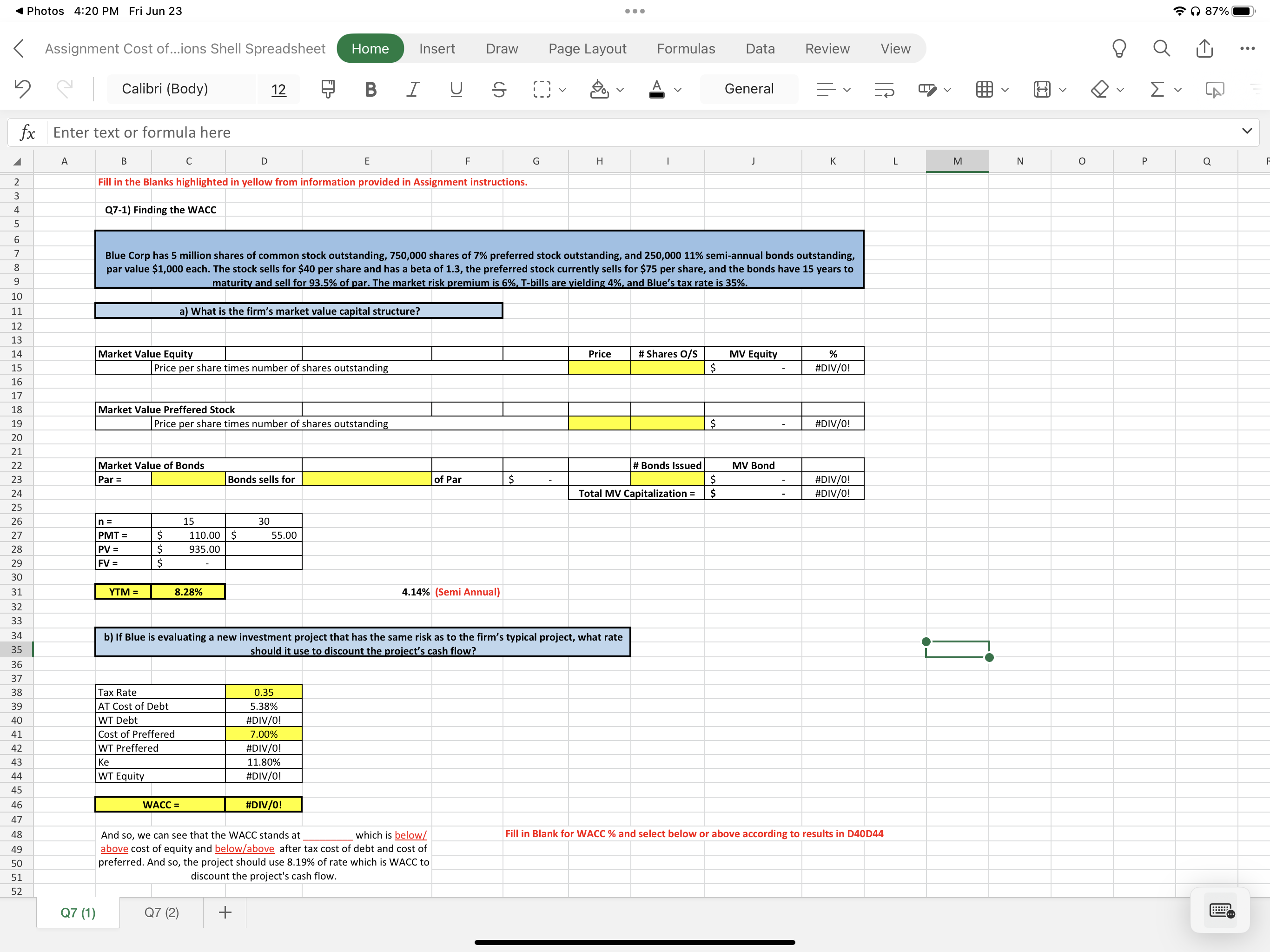
Task: Expand the borders options dropdown arrow
Action: [562, 90]
